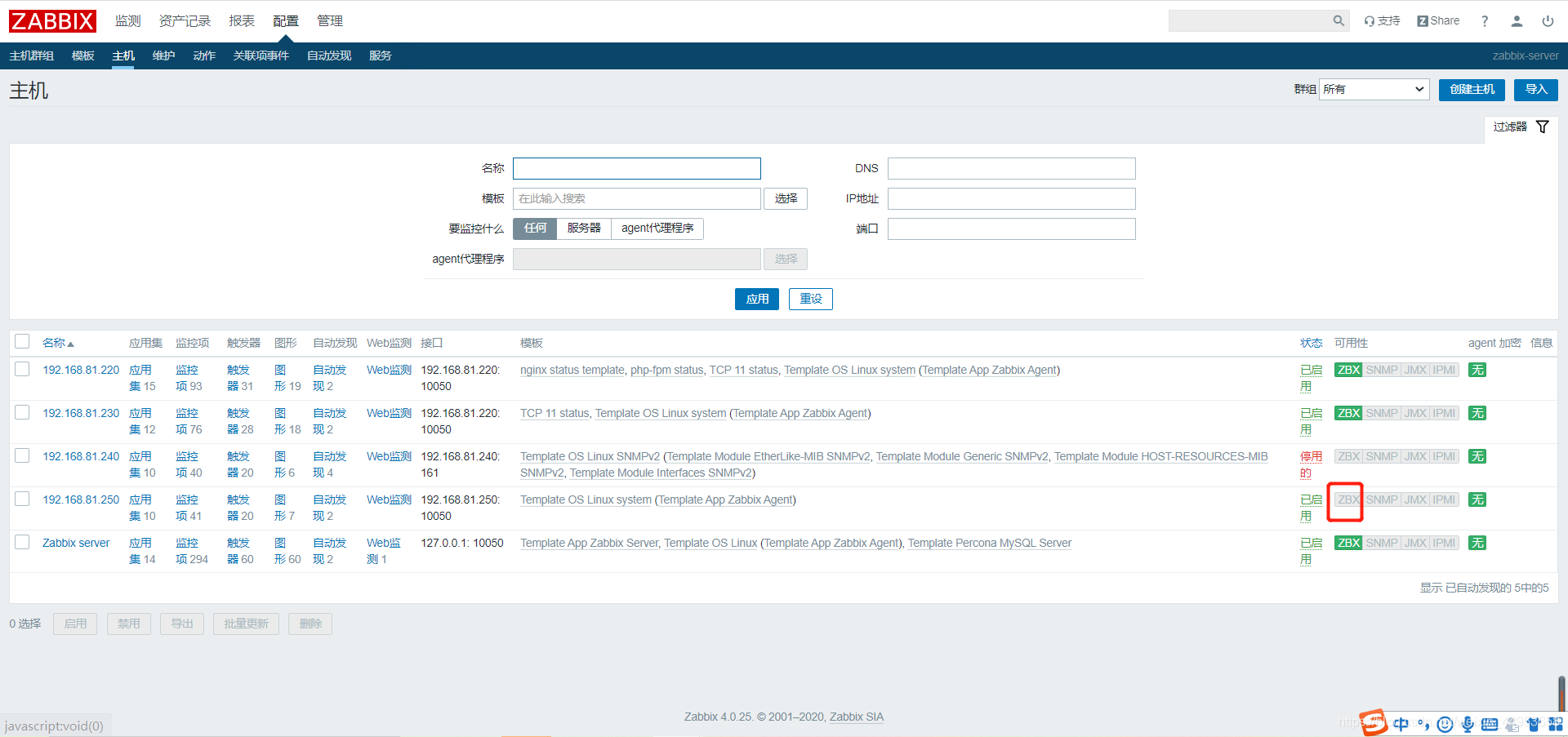Click the tray microphone icon
Viewport: 1568px width, 737px height.
(x=1468, y=724)
